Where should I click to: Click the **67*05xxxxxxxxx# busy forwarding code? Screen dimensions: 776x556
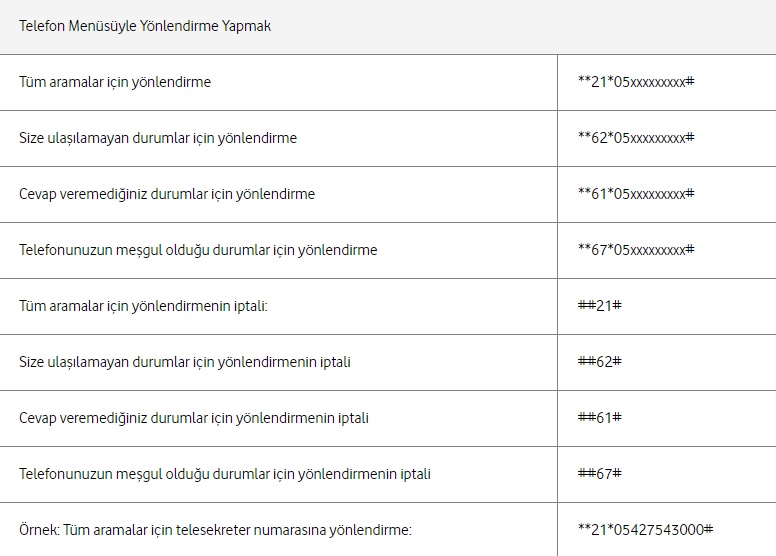636,250
